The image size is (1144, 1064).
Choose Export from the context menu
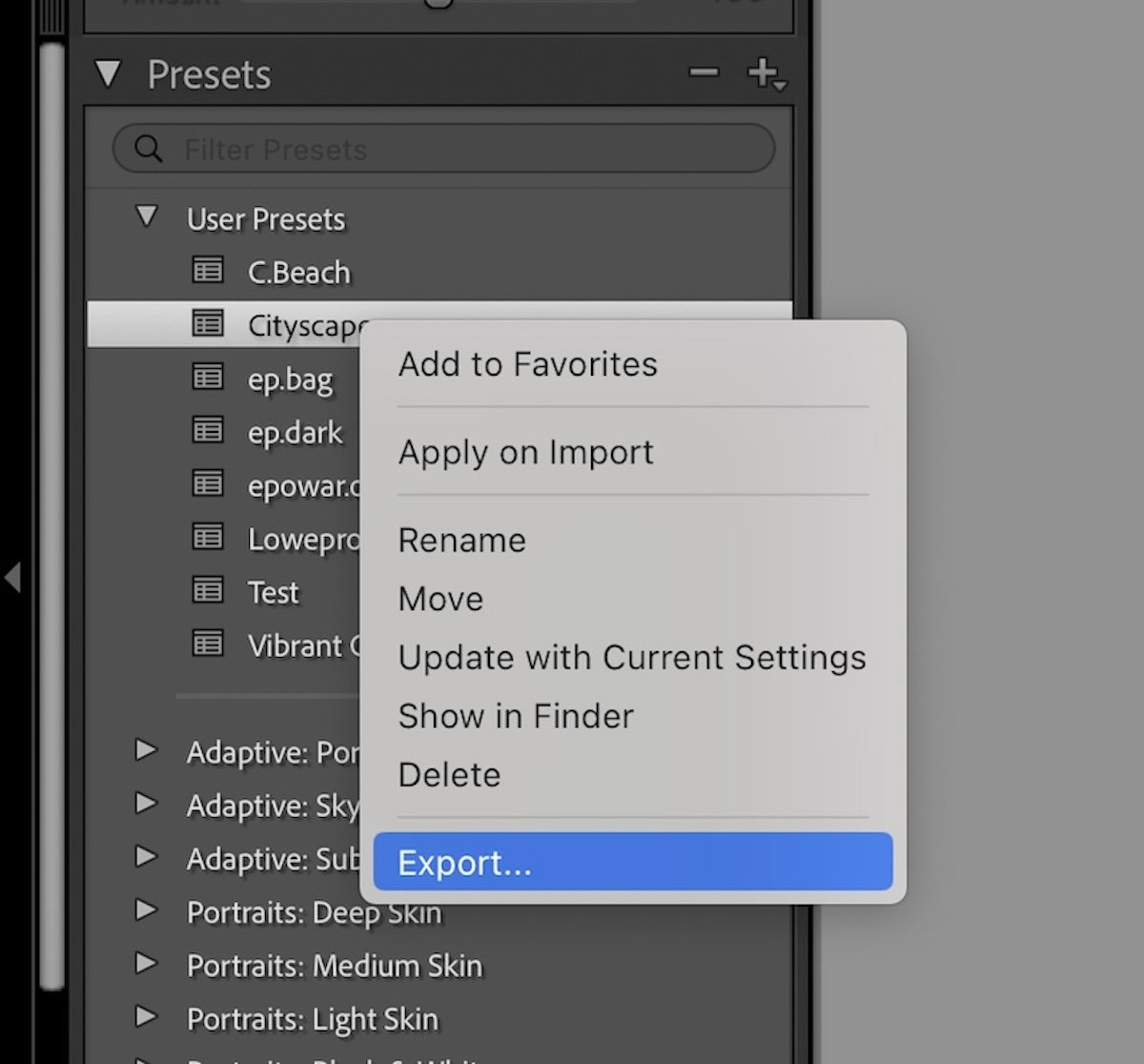click(x=464, y=861)
